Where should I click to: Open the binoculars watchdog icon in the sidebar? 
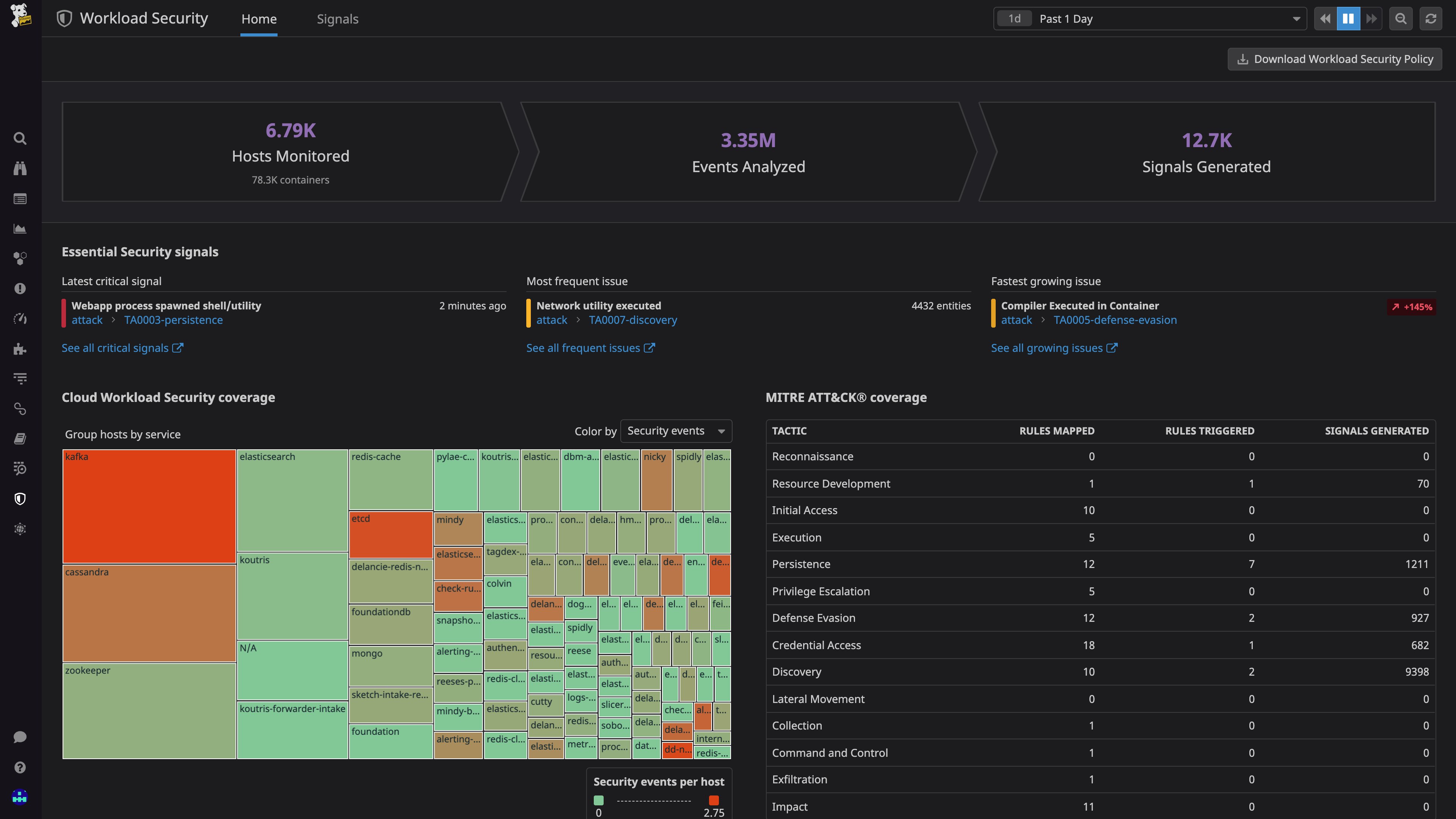click(x=20, y=168)
